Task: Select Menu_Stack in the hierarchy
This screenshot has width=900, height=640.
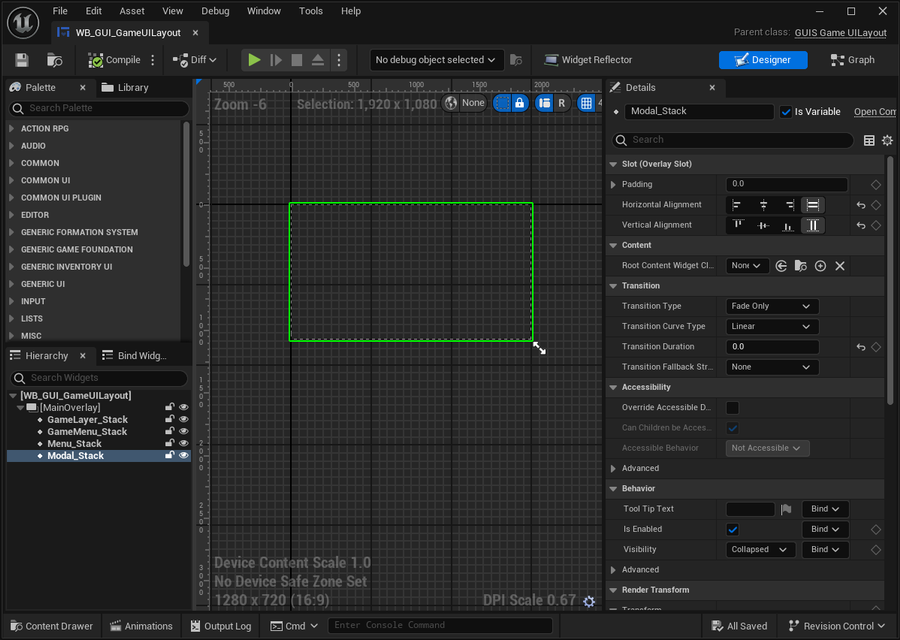Action: coord(74,444)
